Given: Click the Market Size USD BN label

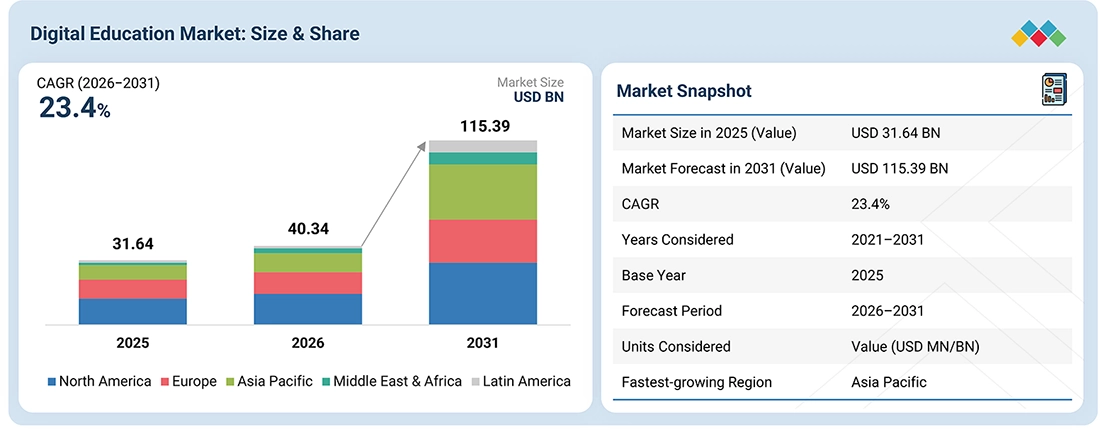Looking at the screenshot, I should click(x=530, y=90).
